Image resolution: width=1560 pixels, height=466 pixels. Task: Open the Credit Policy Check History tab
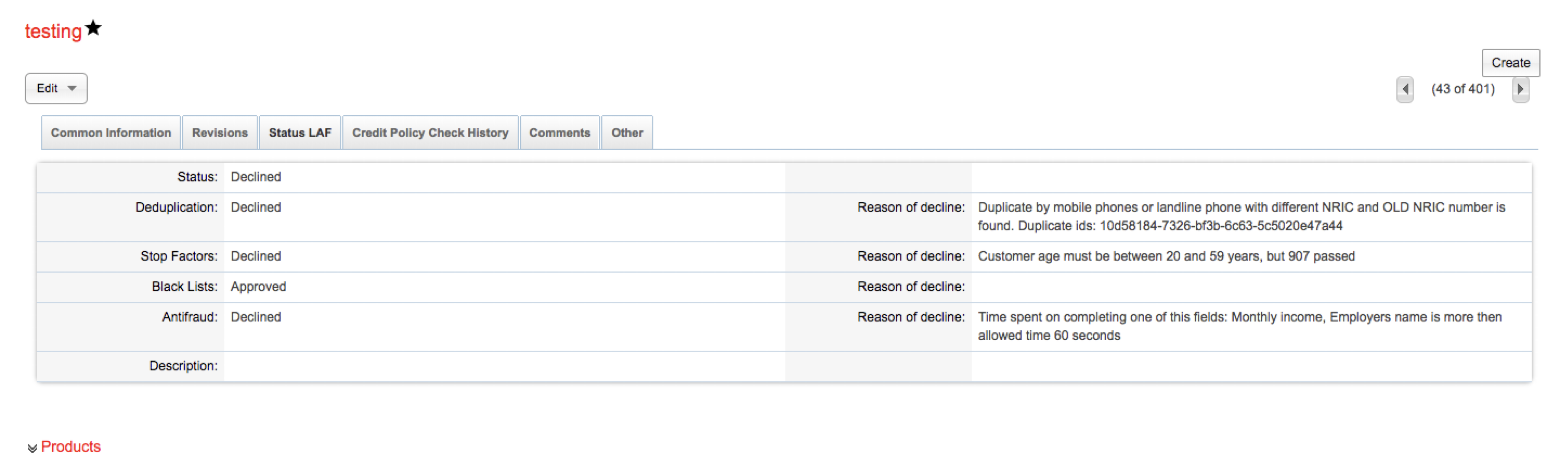tap(430, 133)
